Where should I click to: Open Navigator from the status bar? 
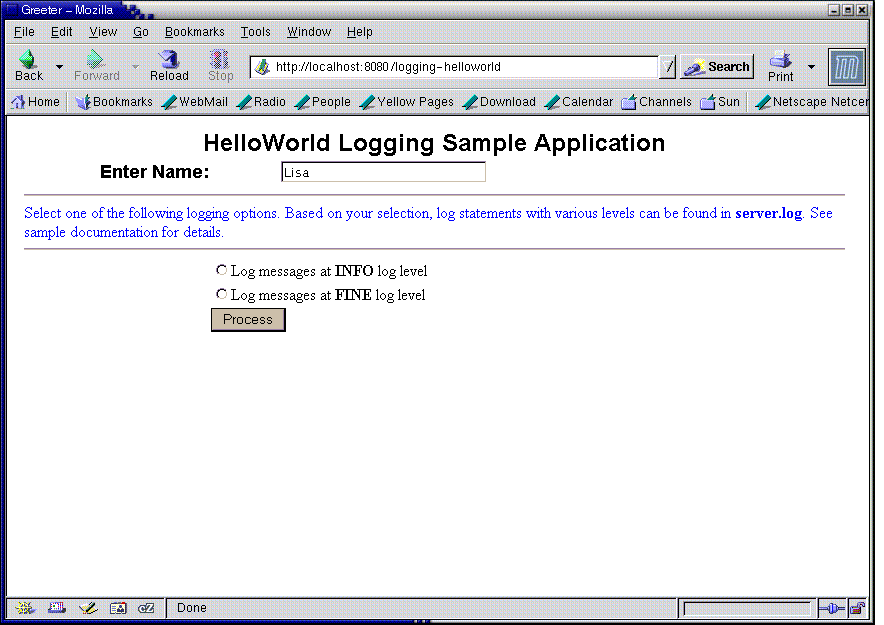click(x=24, y=608)
